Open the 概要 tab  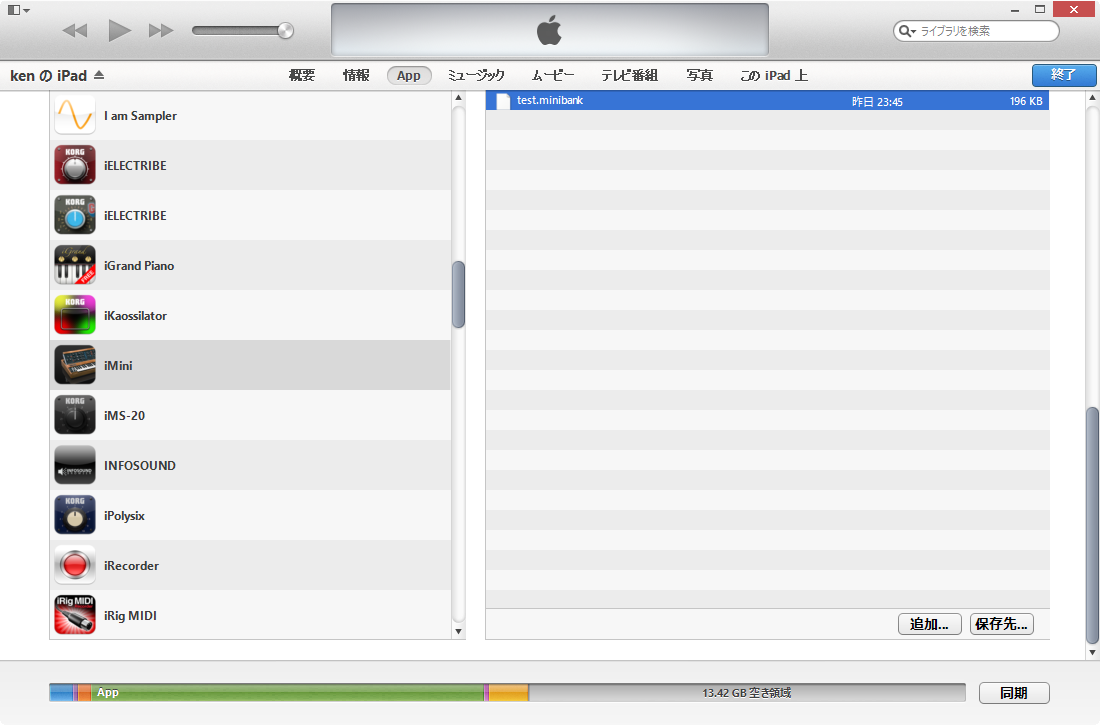coord(302,75)
